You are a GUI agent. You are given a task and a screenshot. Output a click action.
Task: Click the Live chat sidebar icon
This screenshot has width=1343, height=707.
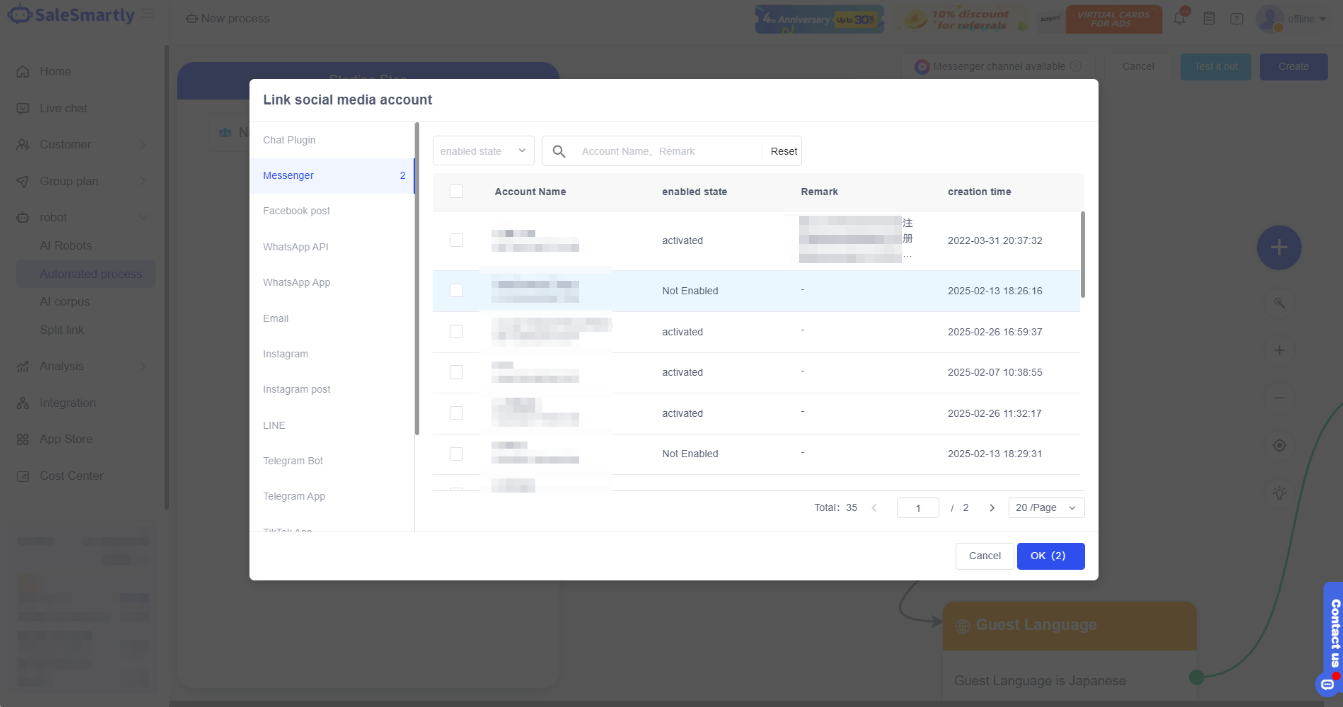tap(22, 108)
